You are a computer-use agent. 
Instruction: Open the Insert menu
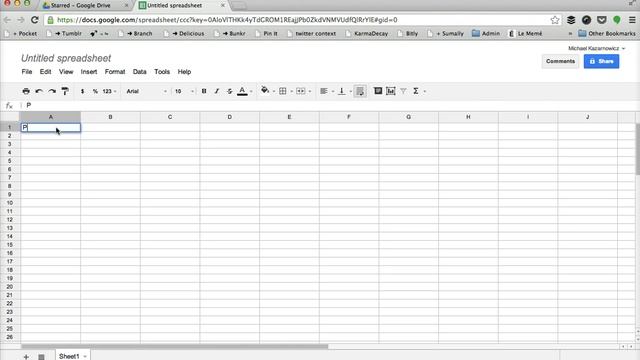tap(89, 72)
